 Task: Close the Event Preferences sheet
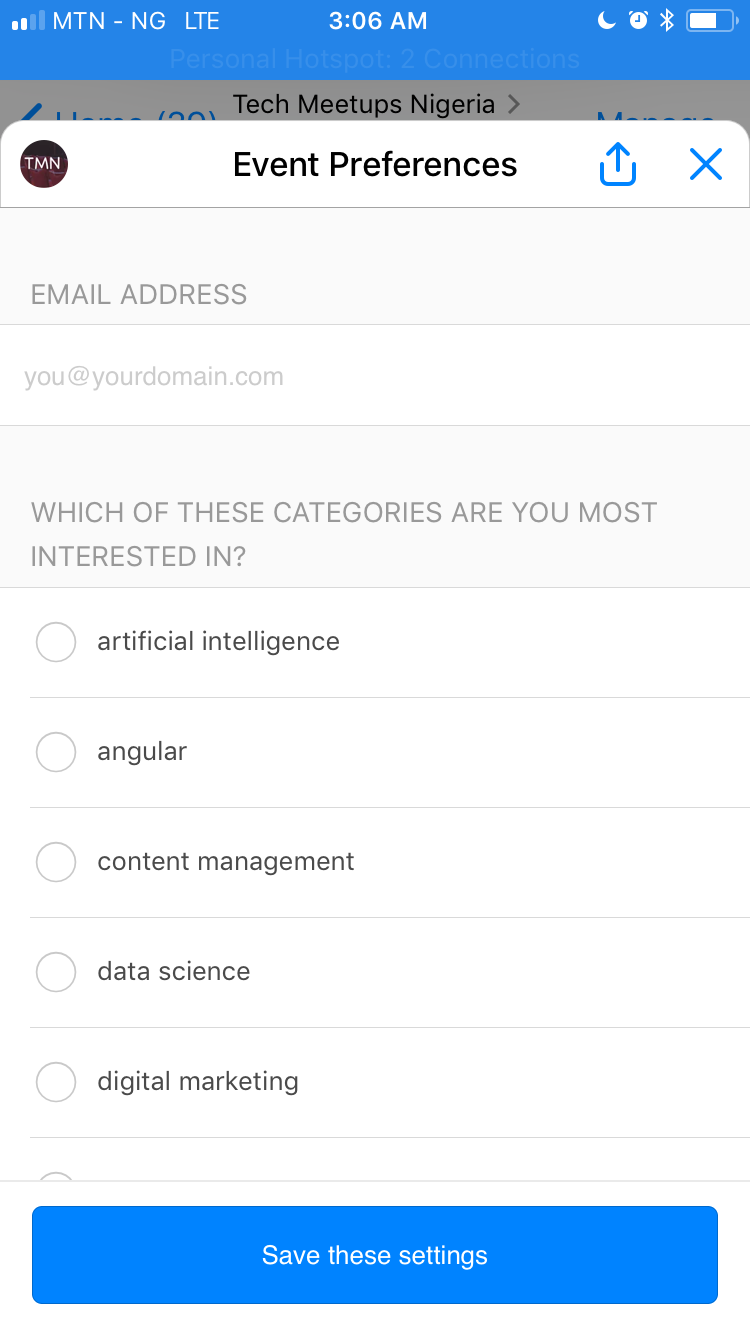(x=706, y=164)
